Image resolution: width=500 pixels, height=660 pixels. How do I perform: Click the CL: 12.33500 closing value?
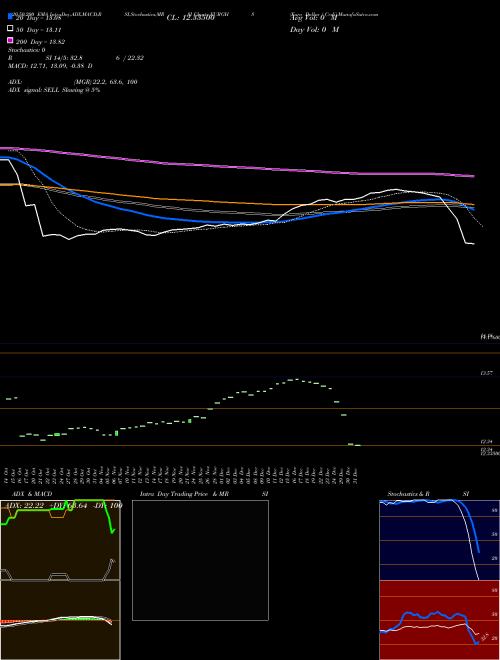click(191, 18)
